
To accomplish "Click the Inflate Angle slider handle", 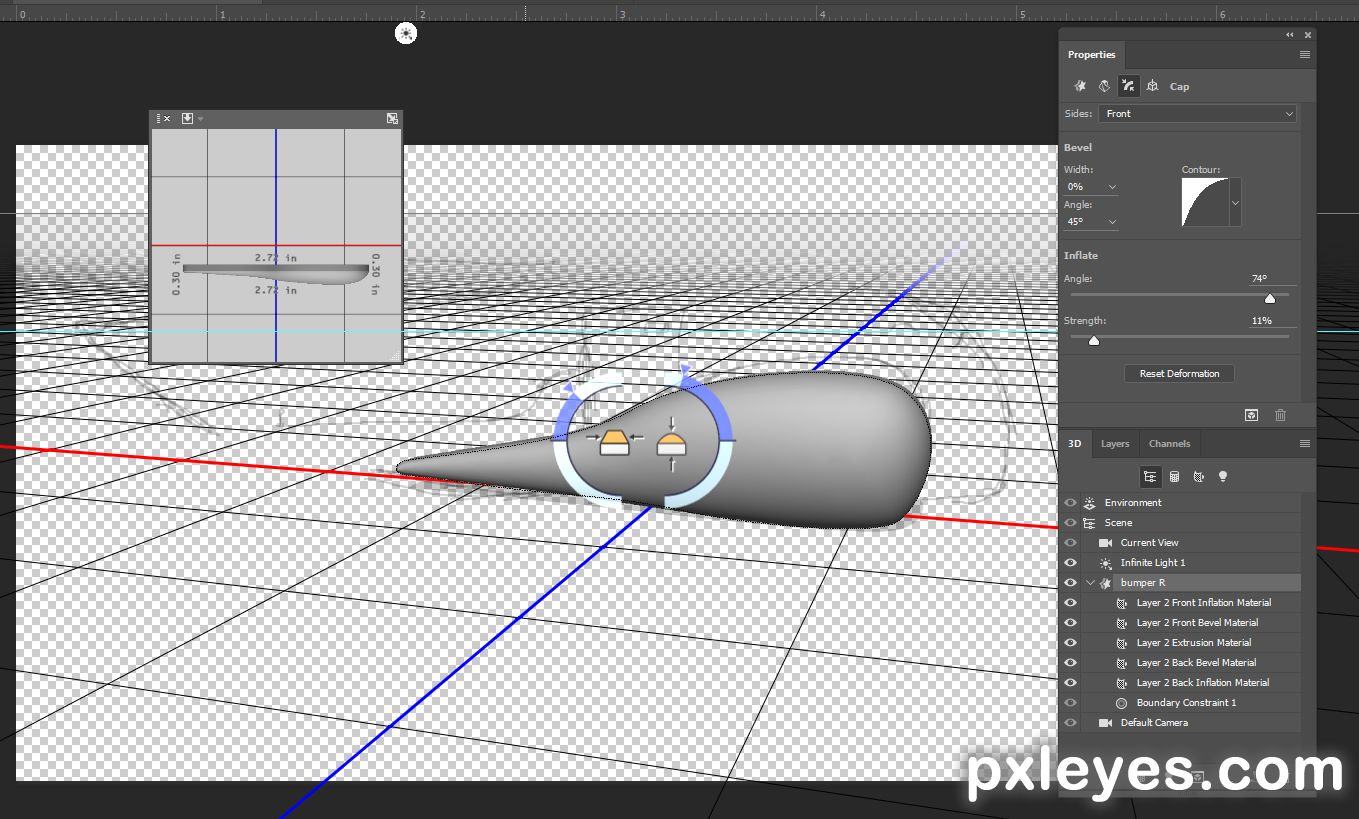I will click(1270, 298).
